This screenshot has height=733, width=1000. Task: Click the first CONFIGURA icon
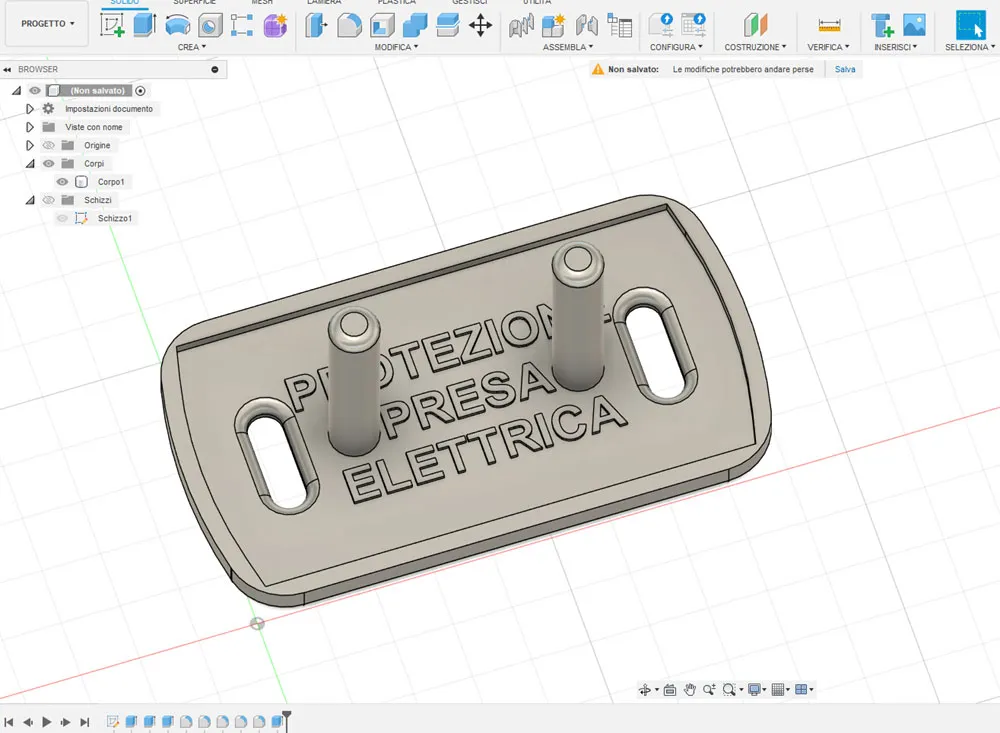click(661, 25)
